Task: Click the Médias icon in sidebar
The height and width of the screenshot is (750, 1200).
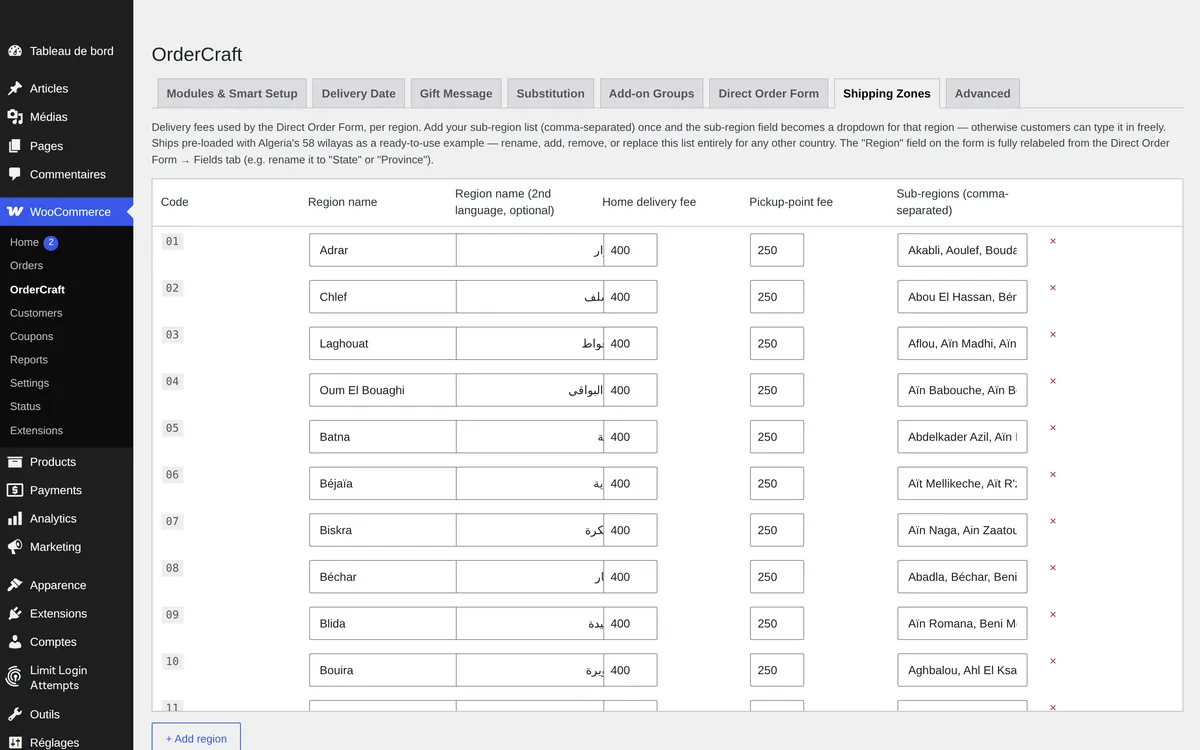Action: (x=15, y=117)
